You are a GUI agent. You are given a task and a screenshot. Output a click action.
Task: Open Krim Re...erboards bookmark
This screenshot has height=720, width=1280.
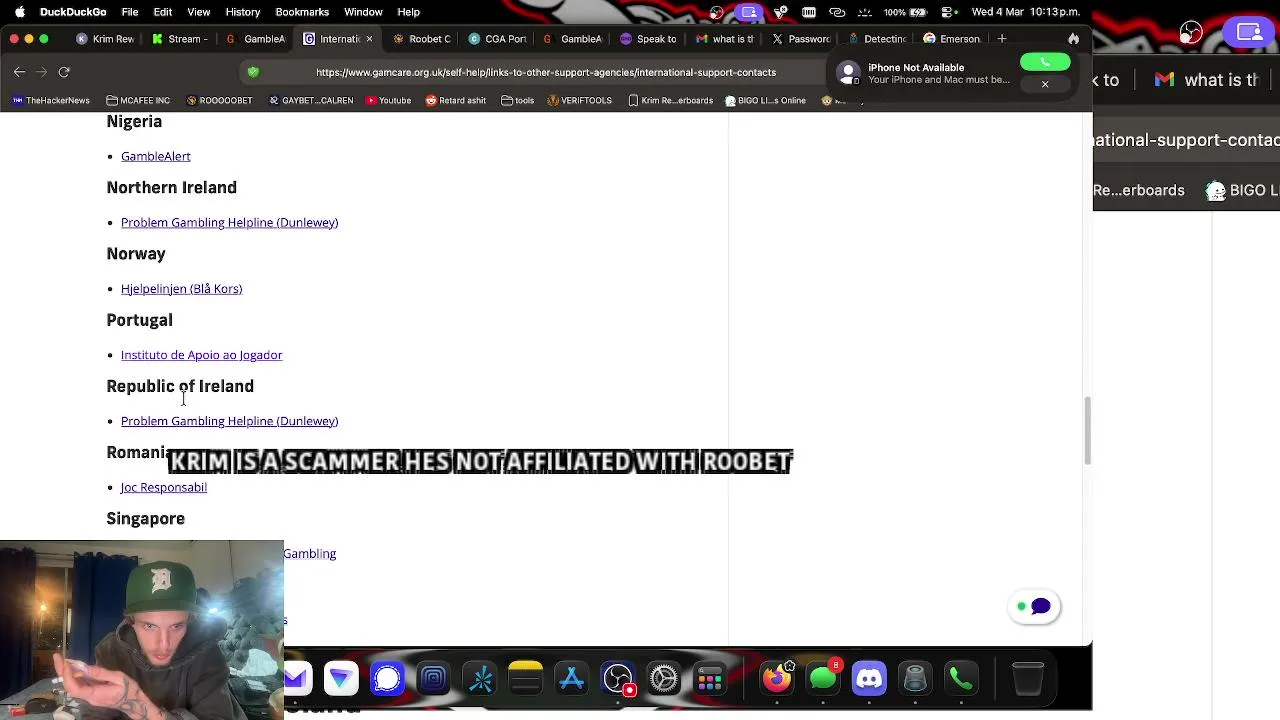pyautogui.click(x=670, y=100)
